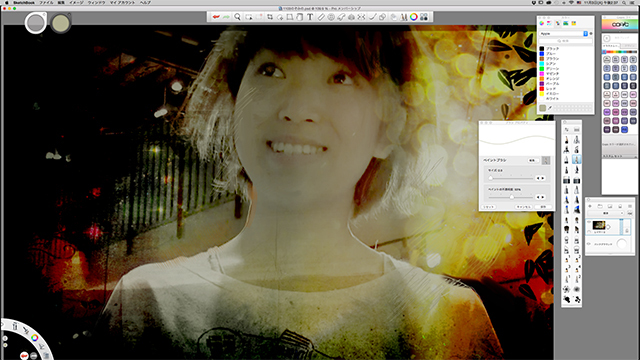Toggle the Brush Palette from toolbar
This screenshot has width=640, height=360.
click(403, 17)
